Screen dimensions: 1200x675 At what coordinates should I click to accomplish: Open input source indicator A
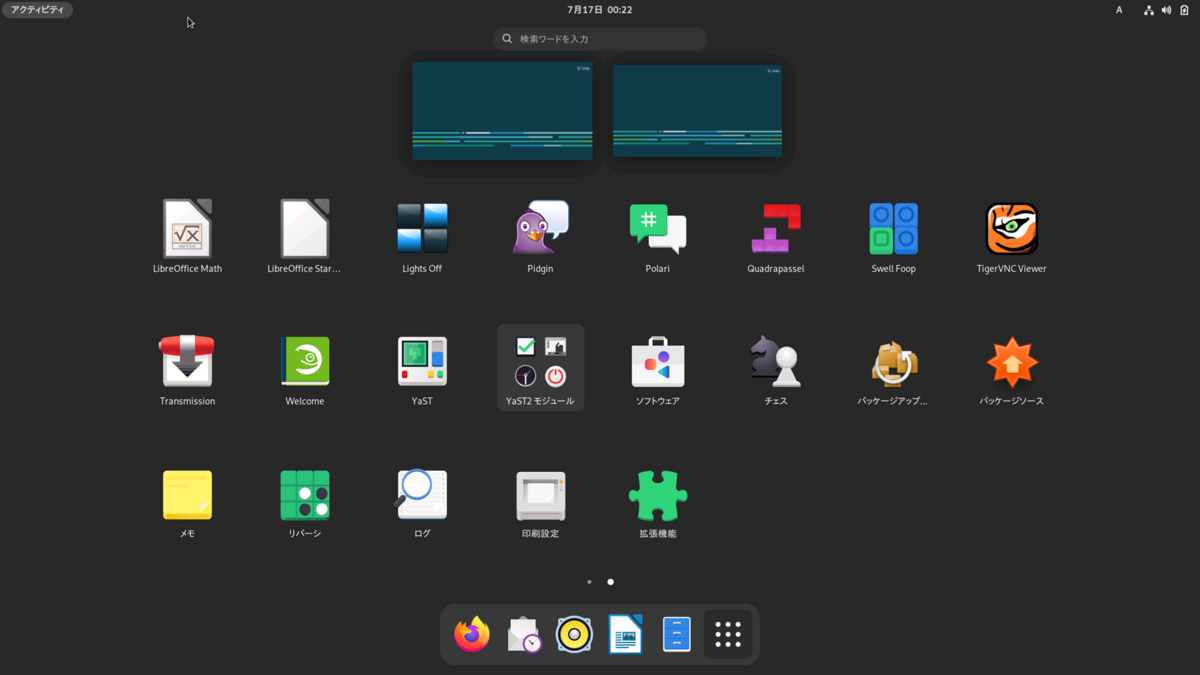(x=1119, y=10)
